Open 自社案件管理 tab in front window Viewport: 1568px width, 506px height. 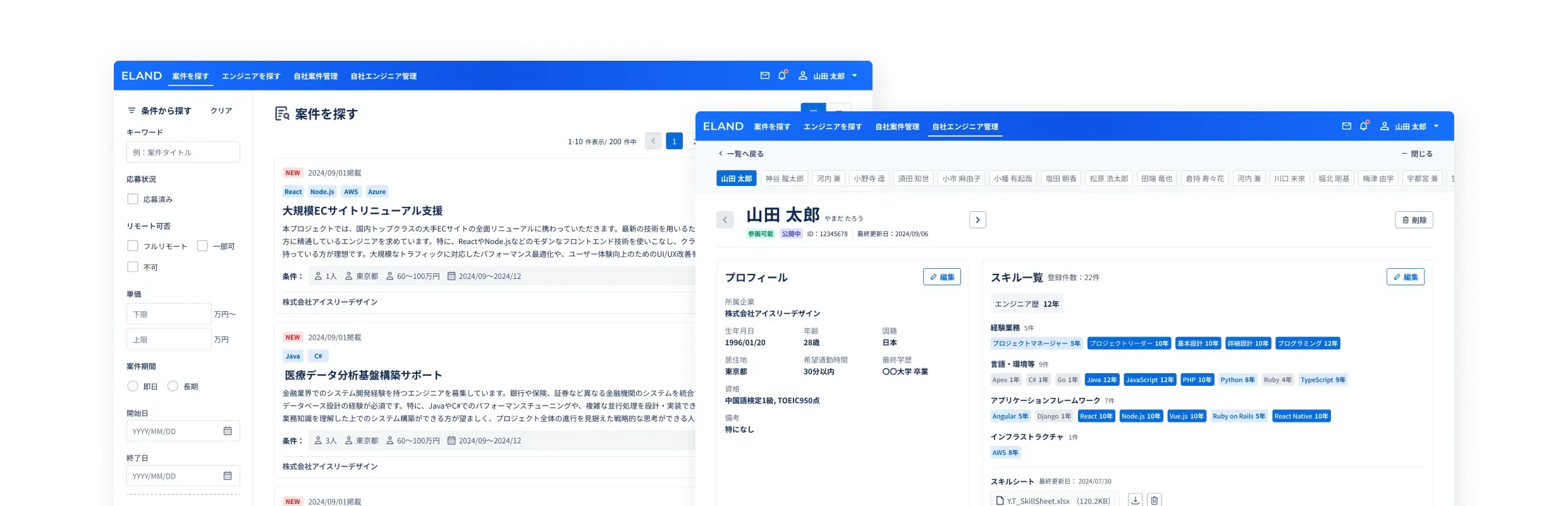coord(897,126)
